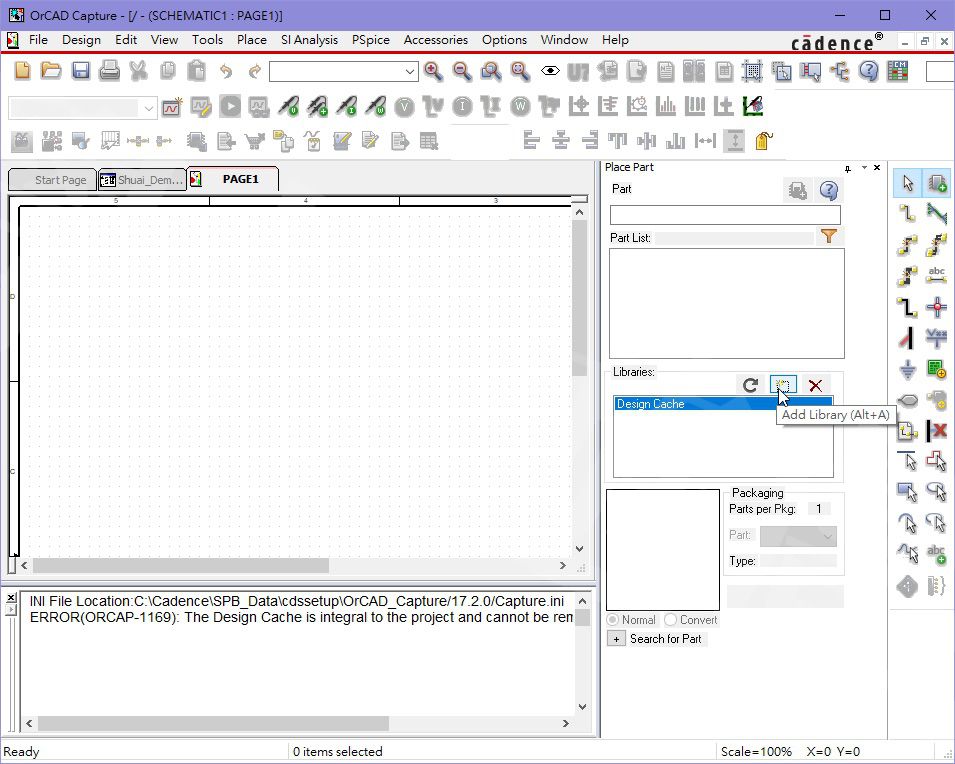Viewport: 955px width, 764px height.
Task: Open the Options menu
Action: point(504,40)
